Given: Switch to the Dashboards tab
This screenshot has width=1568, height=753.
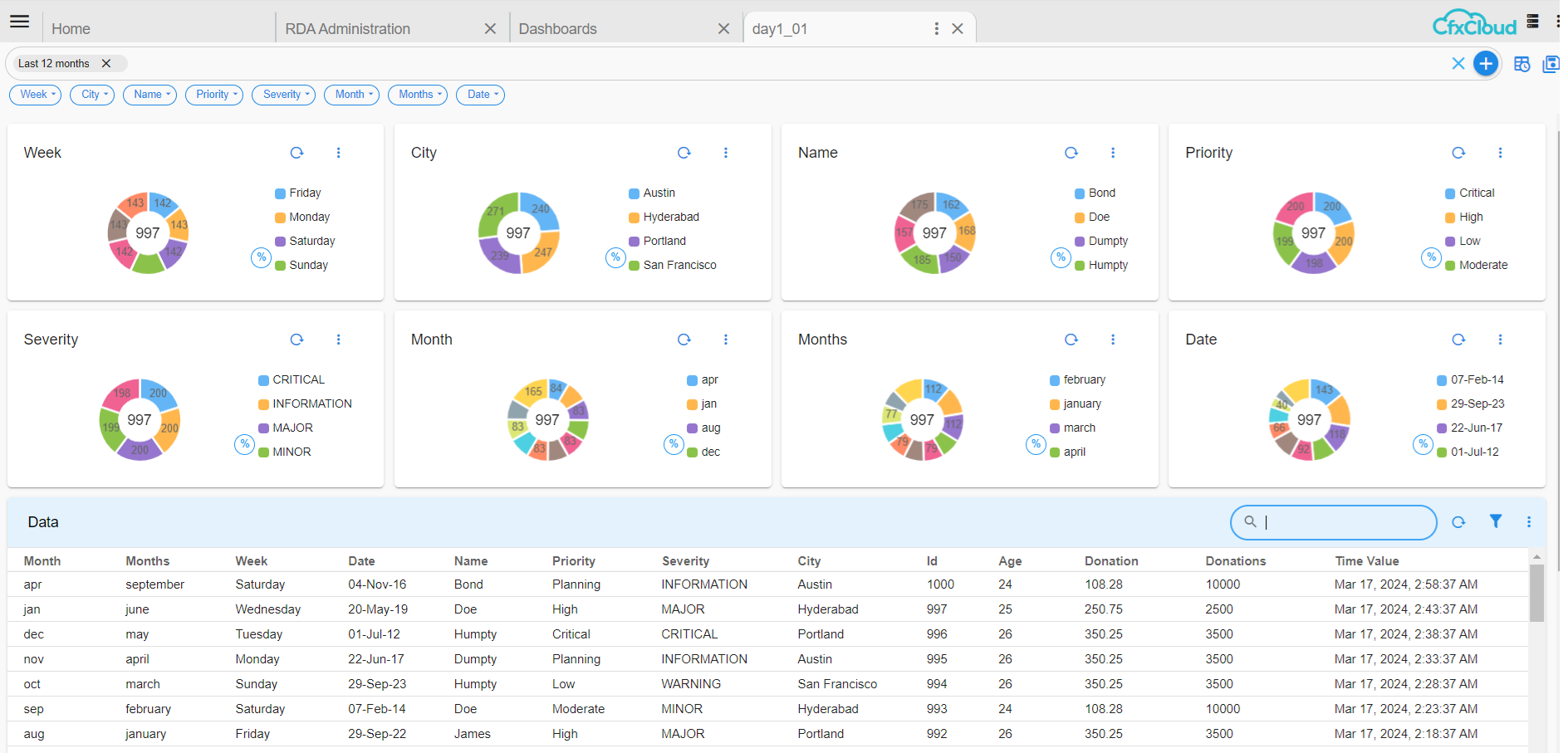Looking at the screenshot, I should 557,29.
